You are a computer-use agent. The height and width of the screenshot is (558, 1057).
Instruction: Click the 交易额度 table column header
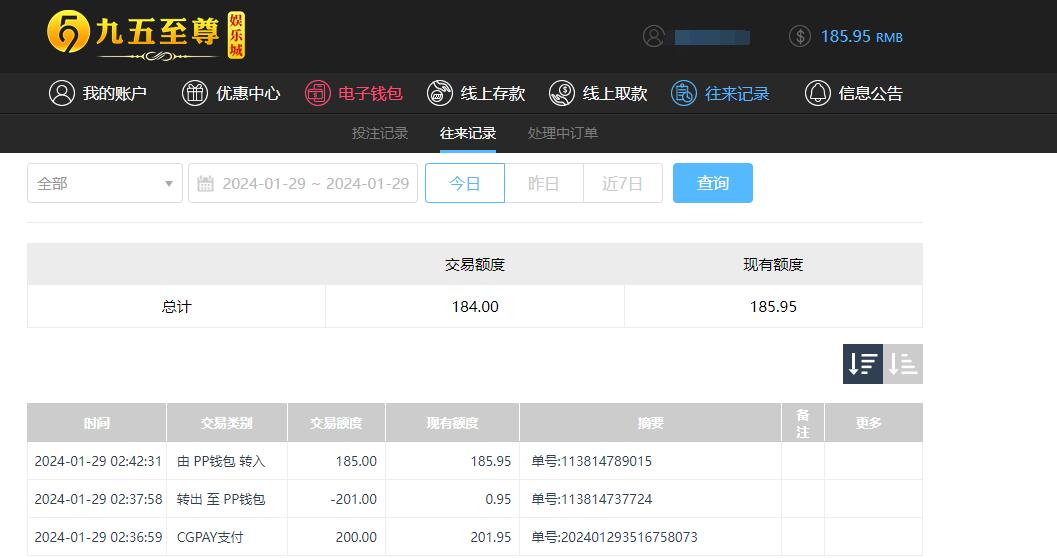click(x=336, y=423)
